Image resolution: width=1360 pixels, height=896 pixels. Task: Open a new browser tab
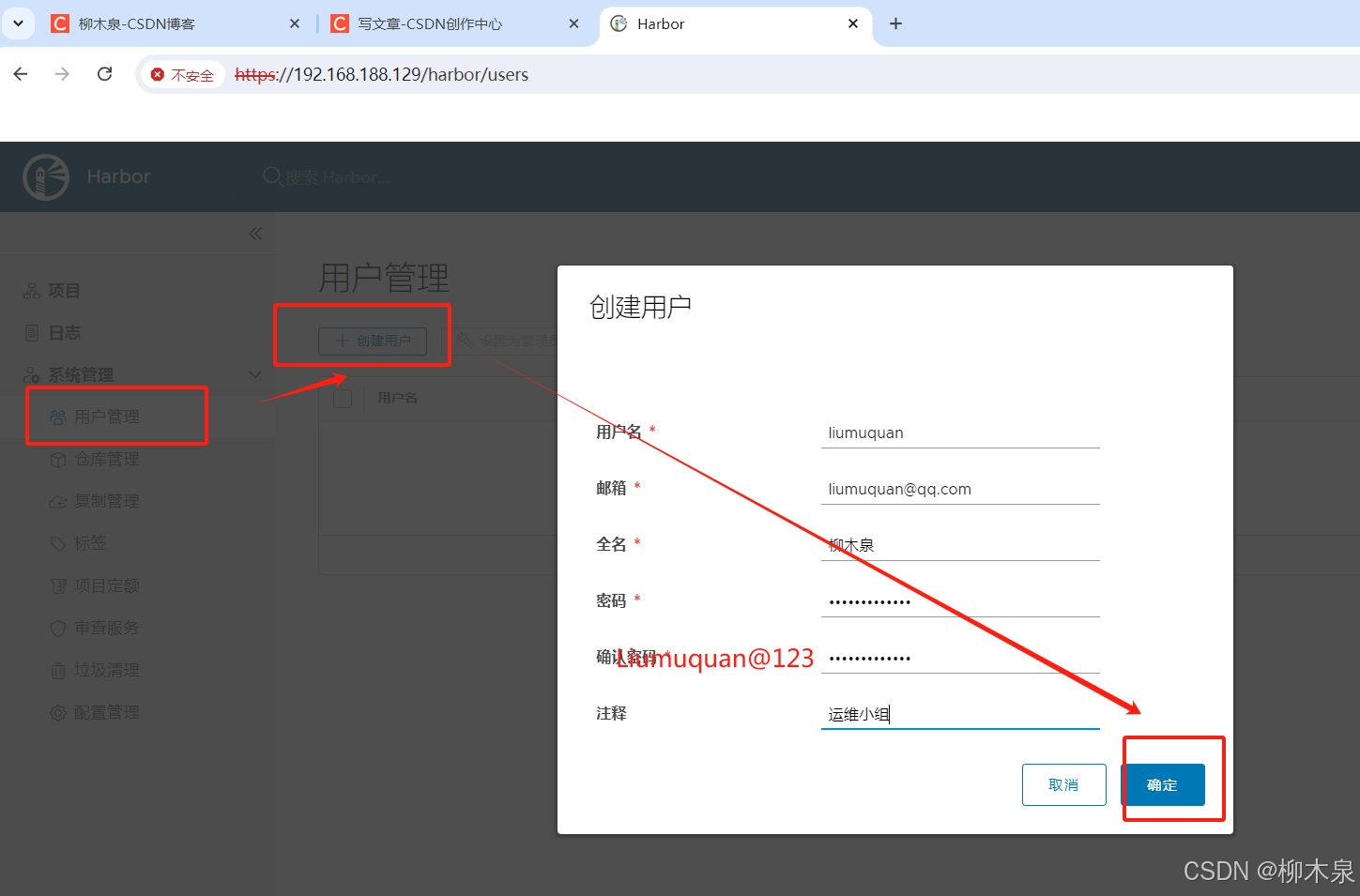(x=895, y=23)
